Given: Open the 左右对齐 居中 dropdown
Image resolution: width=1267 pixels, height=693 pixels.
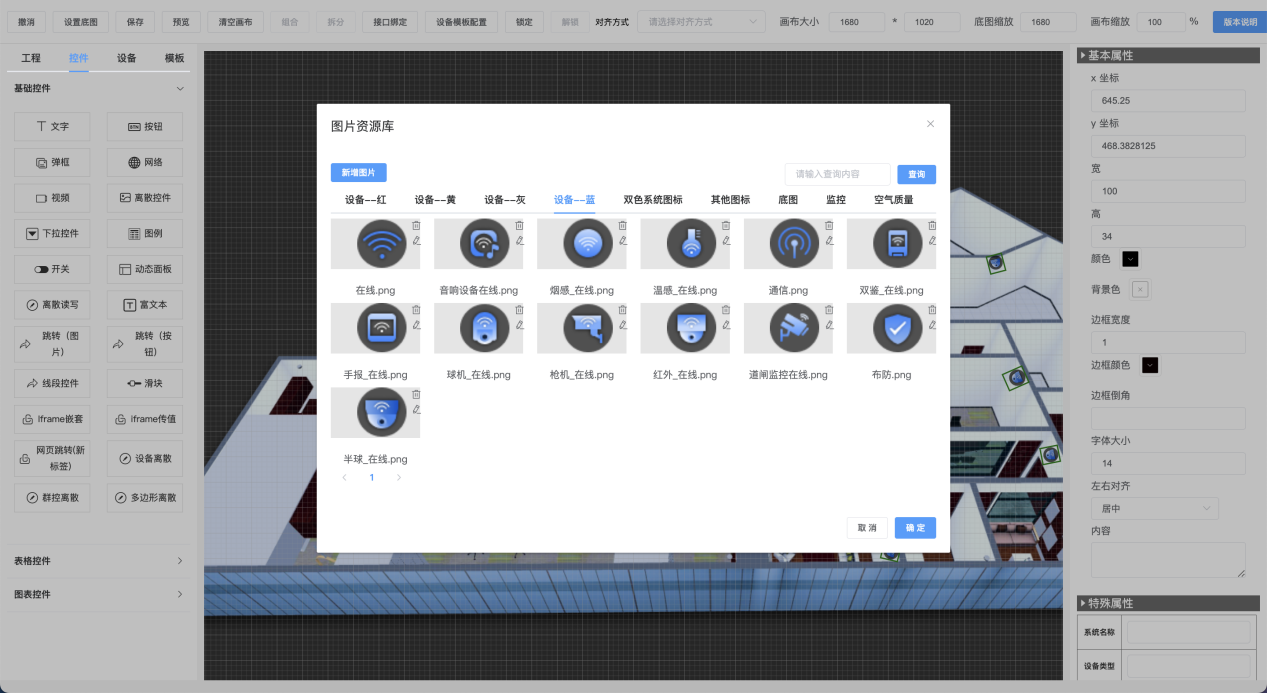Looking at the screenshot, I should pyautogui.click(x=1154, y=508).
